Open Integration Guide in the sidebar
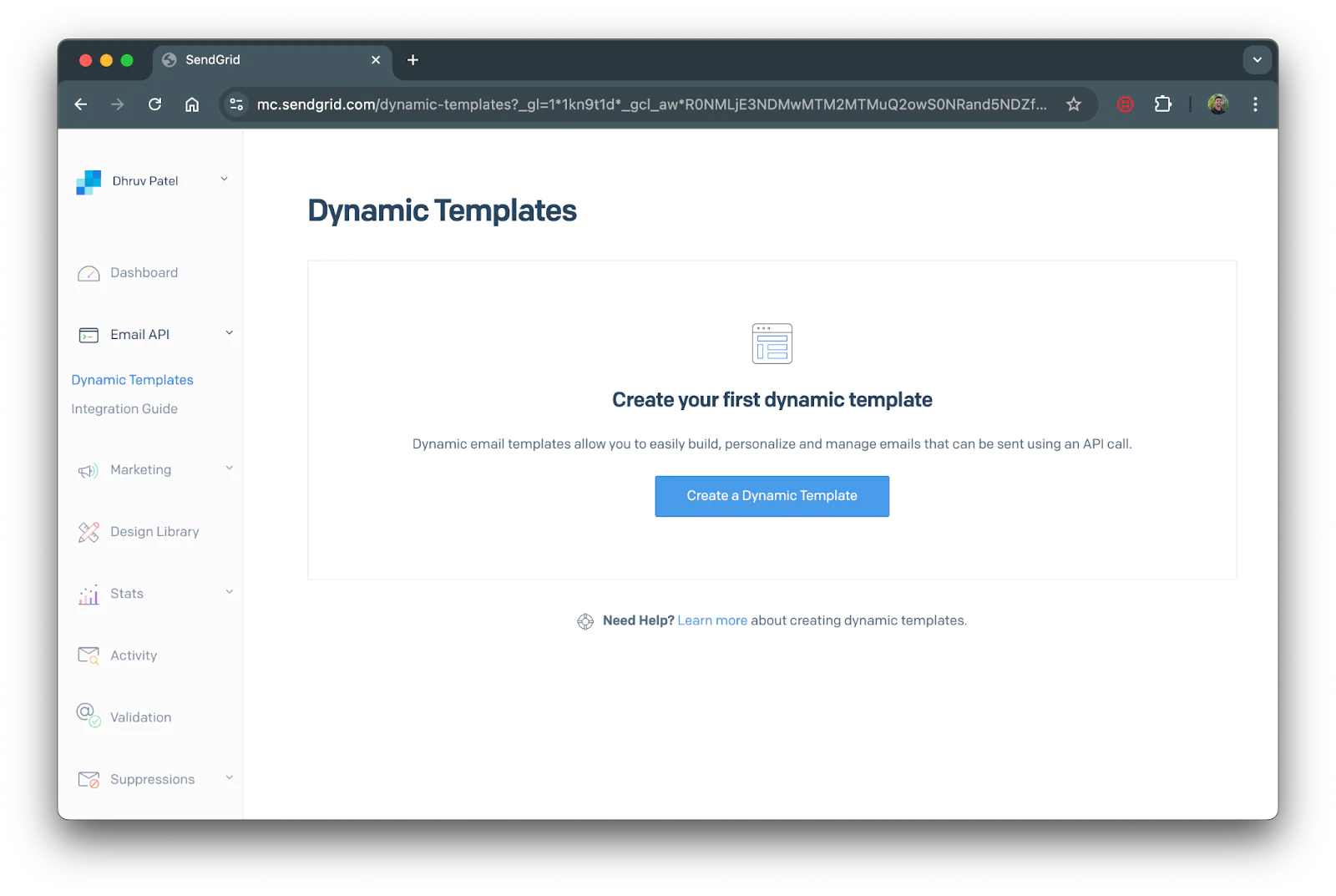 (124, 409)
